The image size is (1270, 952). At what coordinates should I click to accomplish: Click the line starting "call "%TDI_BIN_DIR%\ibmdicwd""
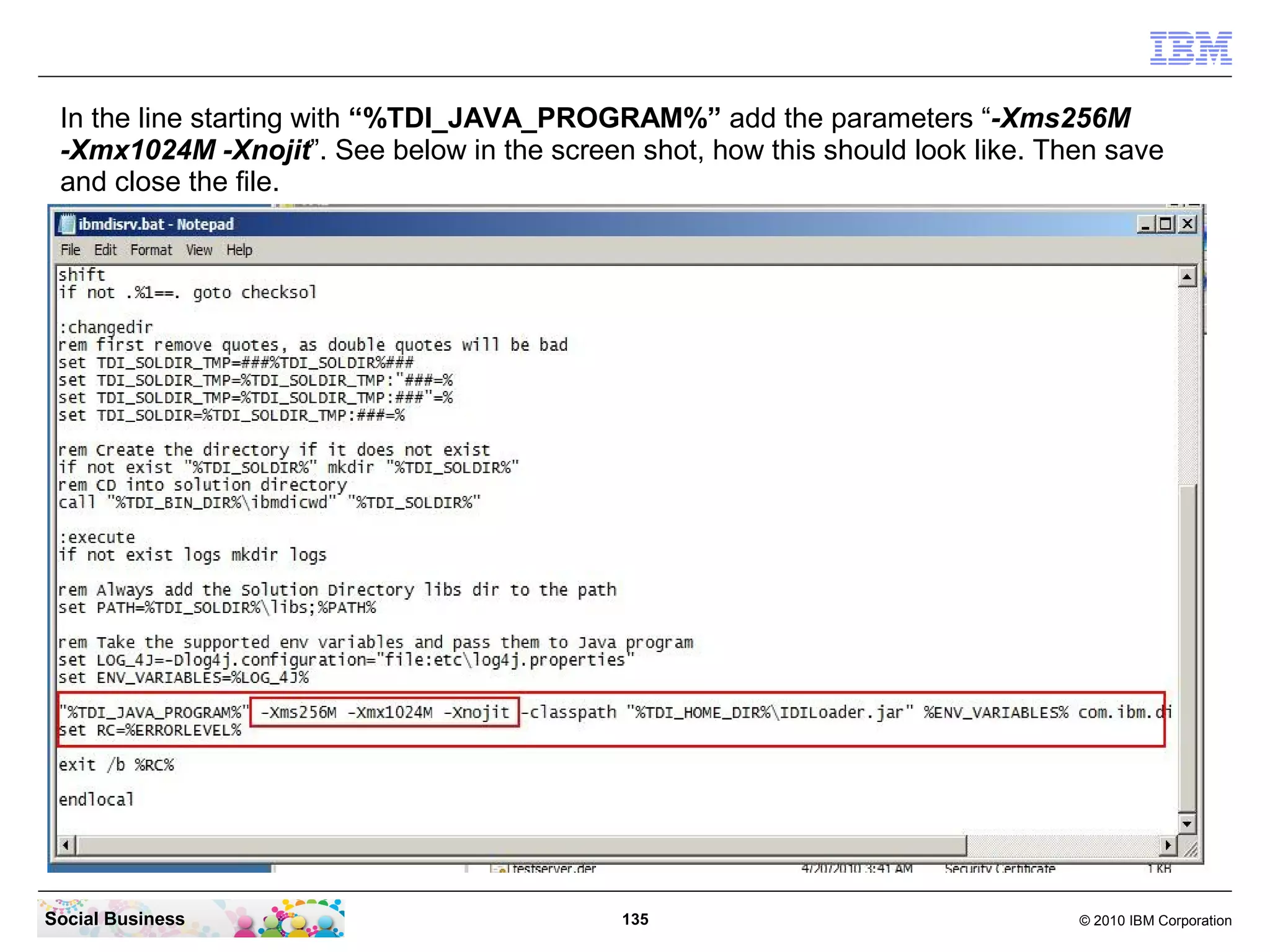click(x=270, y=502)
